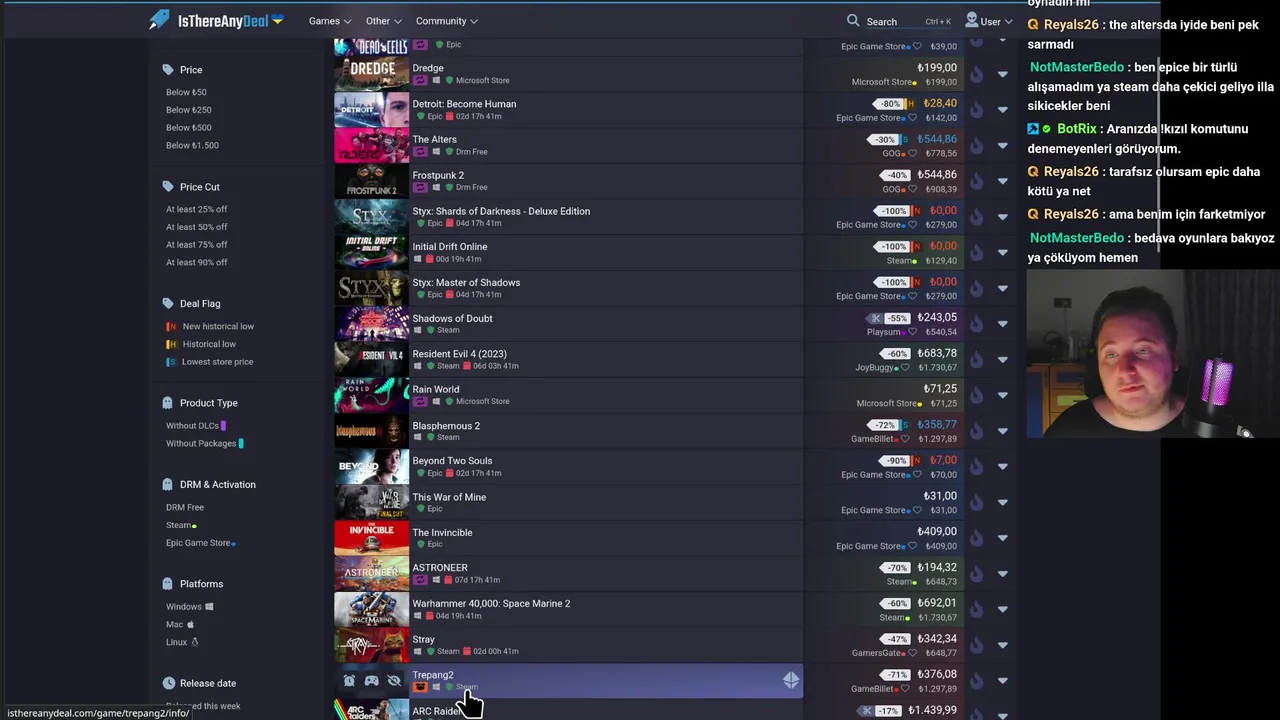
Task: Open the Dredge cover thumbnail
Action: 371,74
